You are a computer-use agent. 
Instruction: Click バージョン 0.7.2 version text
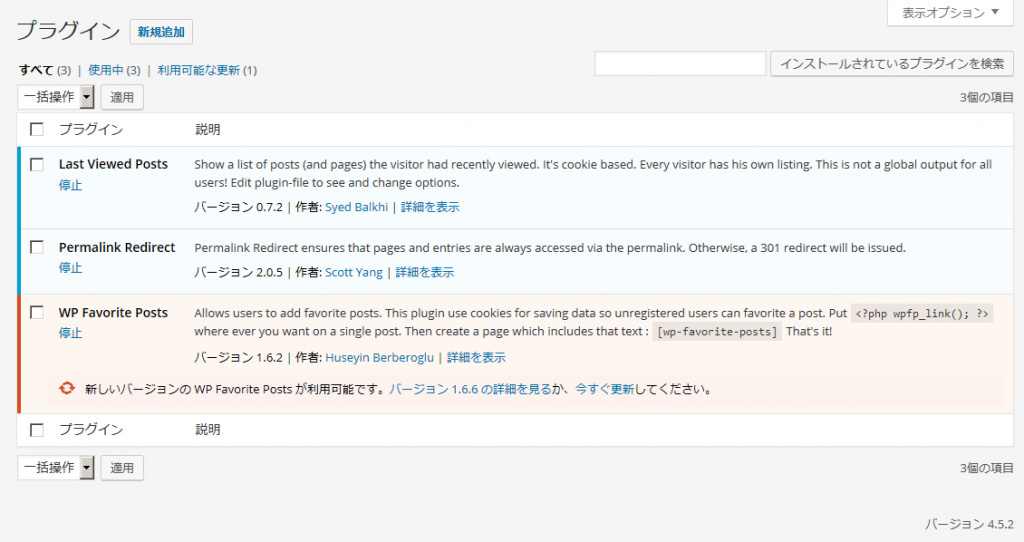click(x=238, y=207)
